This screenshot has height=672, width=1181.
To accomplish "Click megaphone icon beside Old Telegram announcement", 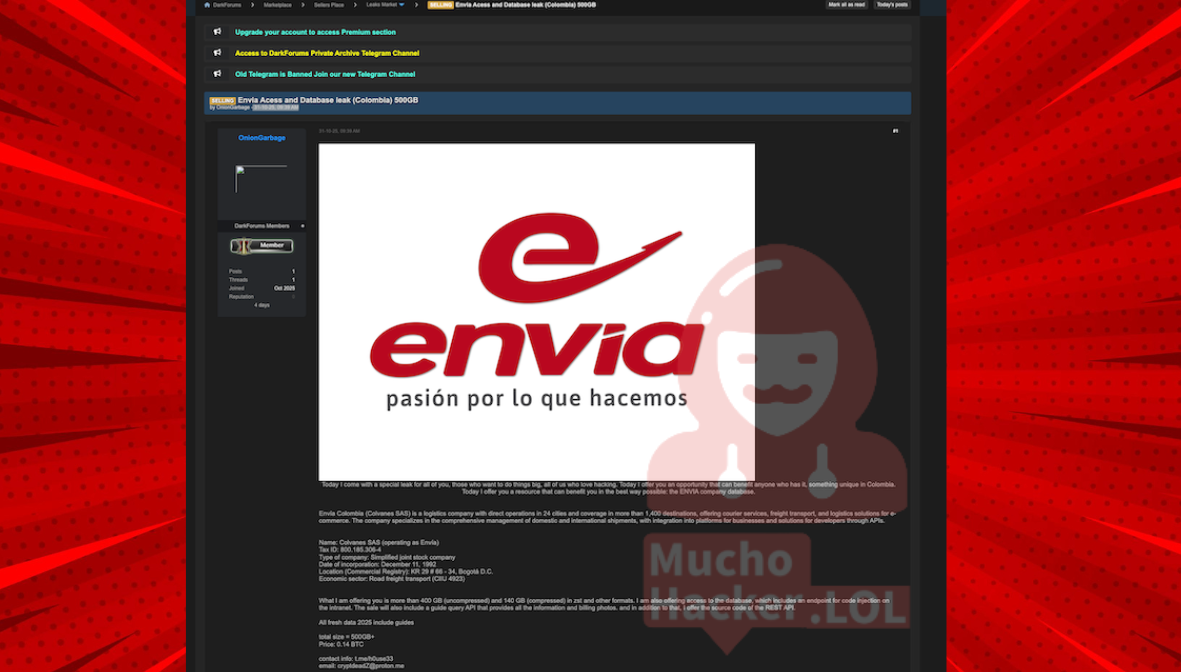I will 217,74.
